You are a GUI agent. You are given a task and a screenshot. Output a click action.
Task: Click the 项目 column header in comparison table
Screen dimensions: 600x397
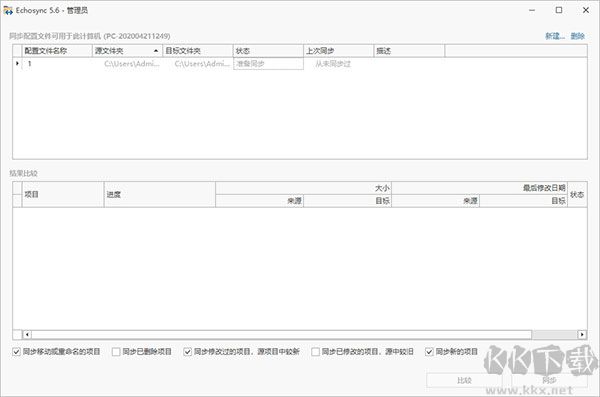(63, 194)
